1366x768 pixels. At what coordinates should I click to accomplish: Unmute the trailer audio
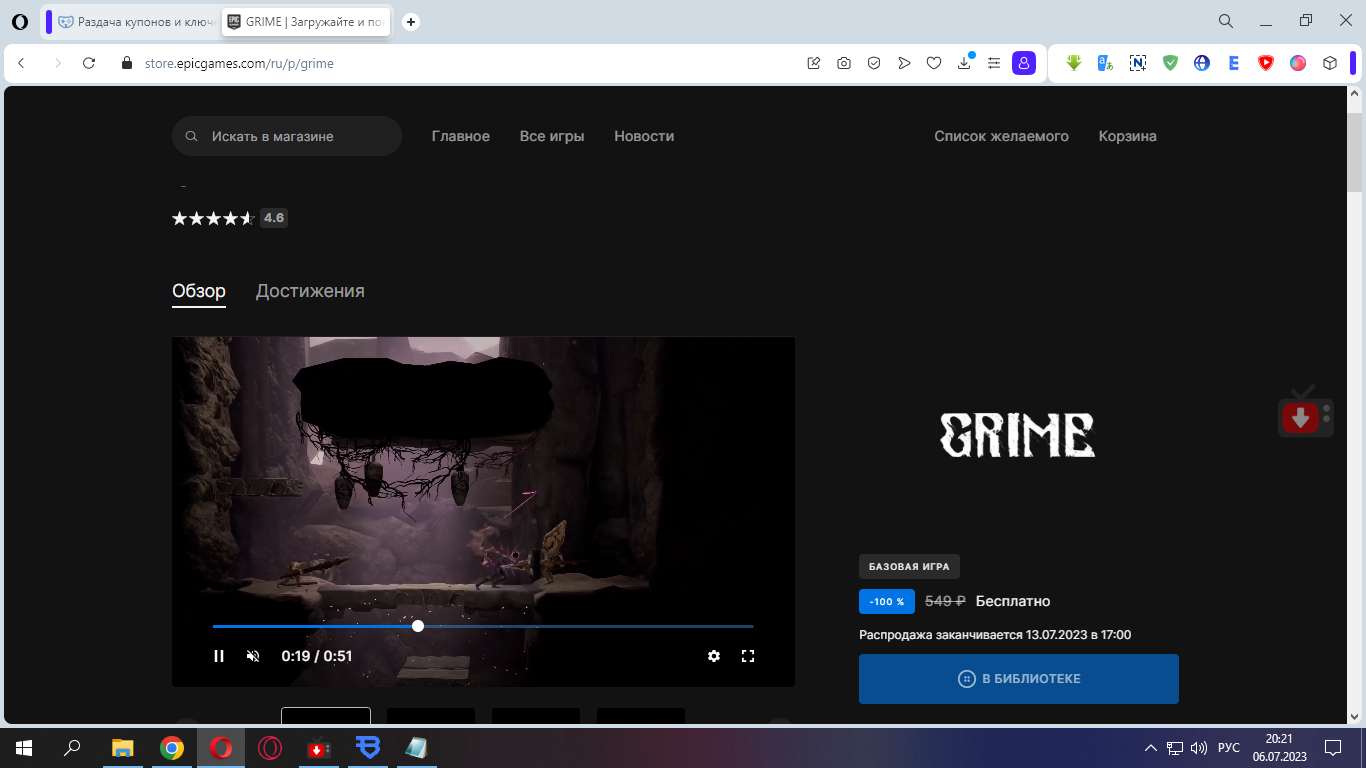(253, 656)
